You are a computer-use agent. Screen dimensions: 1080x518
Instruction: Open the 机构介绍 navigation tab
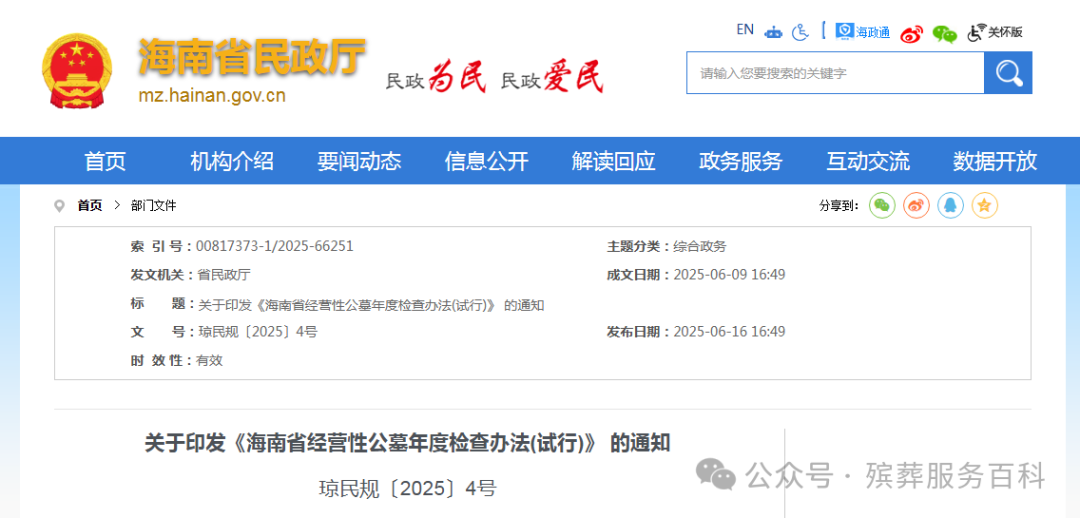tap(232, 161)
